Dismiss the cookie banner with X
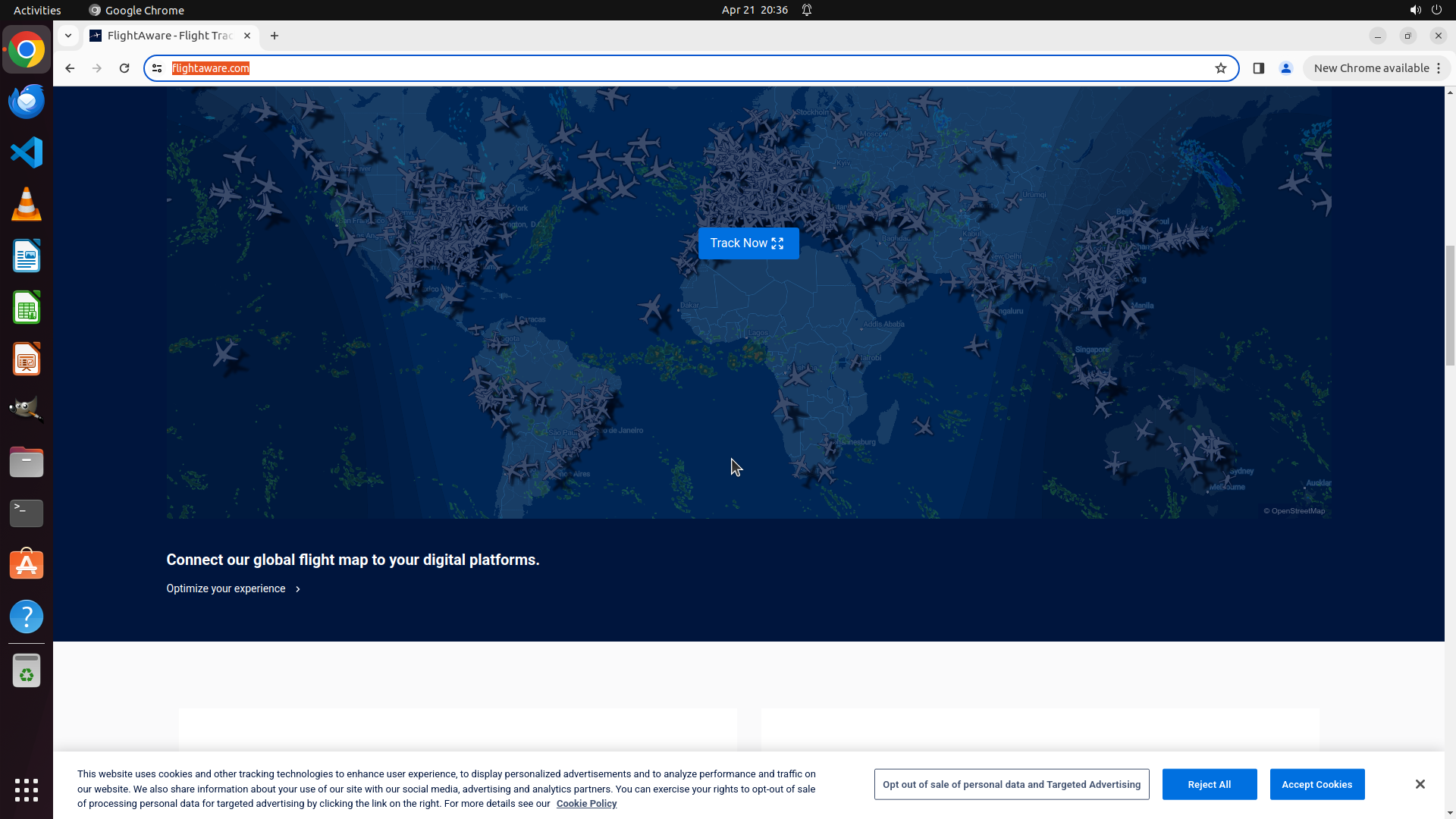Screen dimensions: 1456x819 click(x=1420, y=784)
